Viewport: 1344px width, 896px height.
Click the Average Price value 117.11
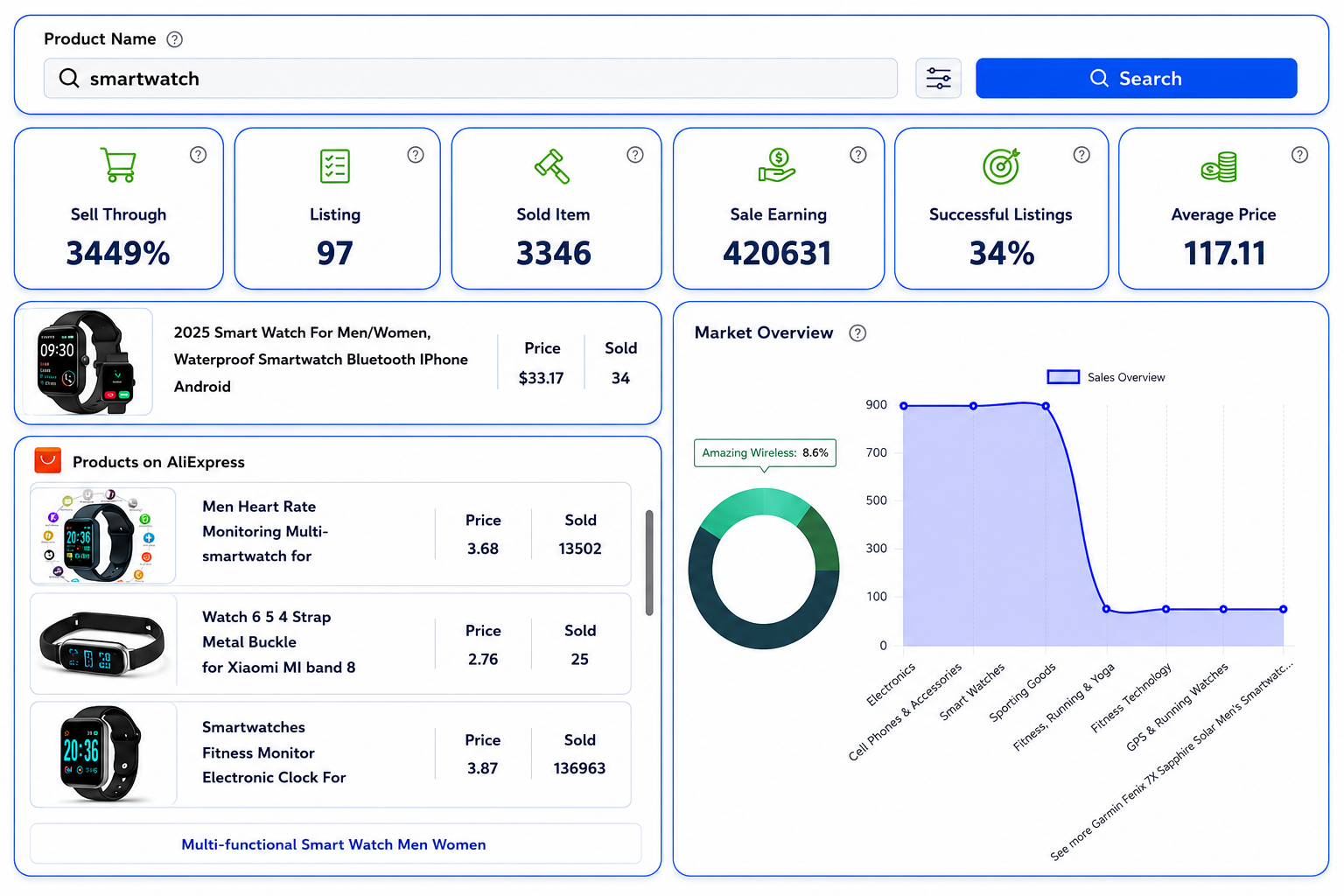click(x=1225, y=254)
